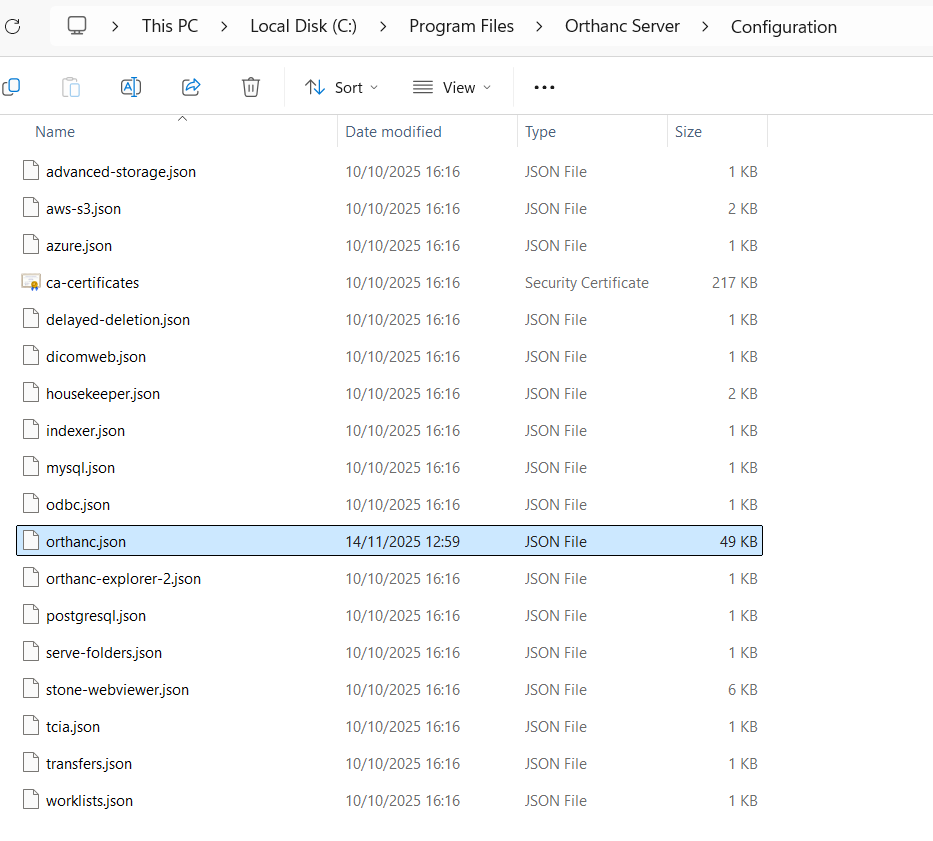
Task: Select the transfers.json file
Action: point(89,764)
